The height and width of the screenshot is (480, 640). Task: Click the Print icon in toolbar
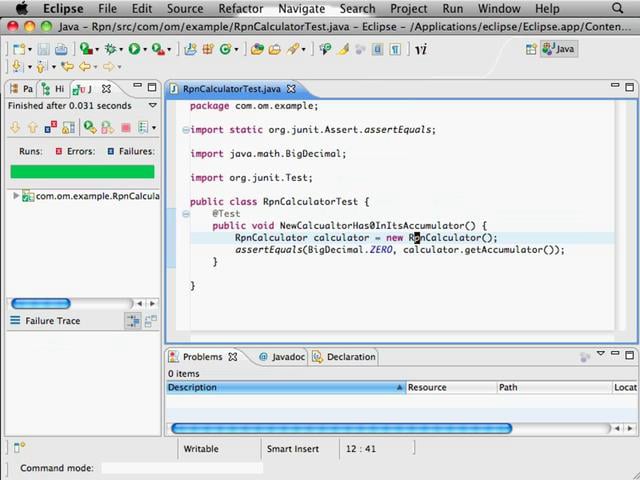click(x=61, y=49)
